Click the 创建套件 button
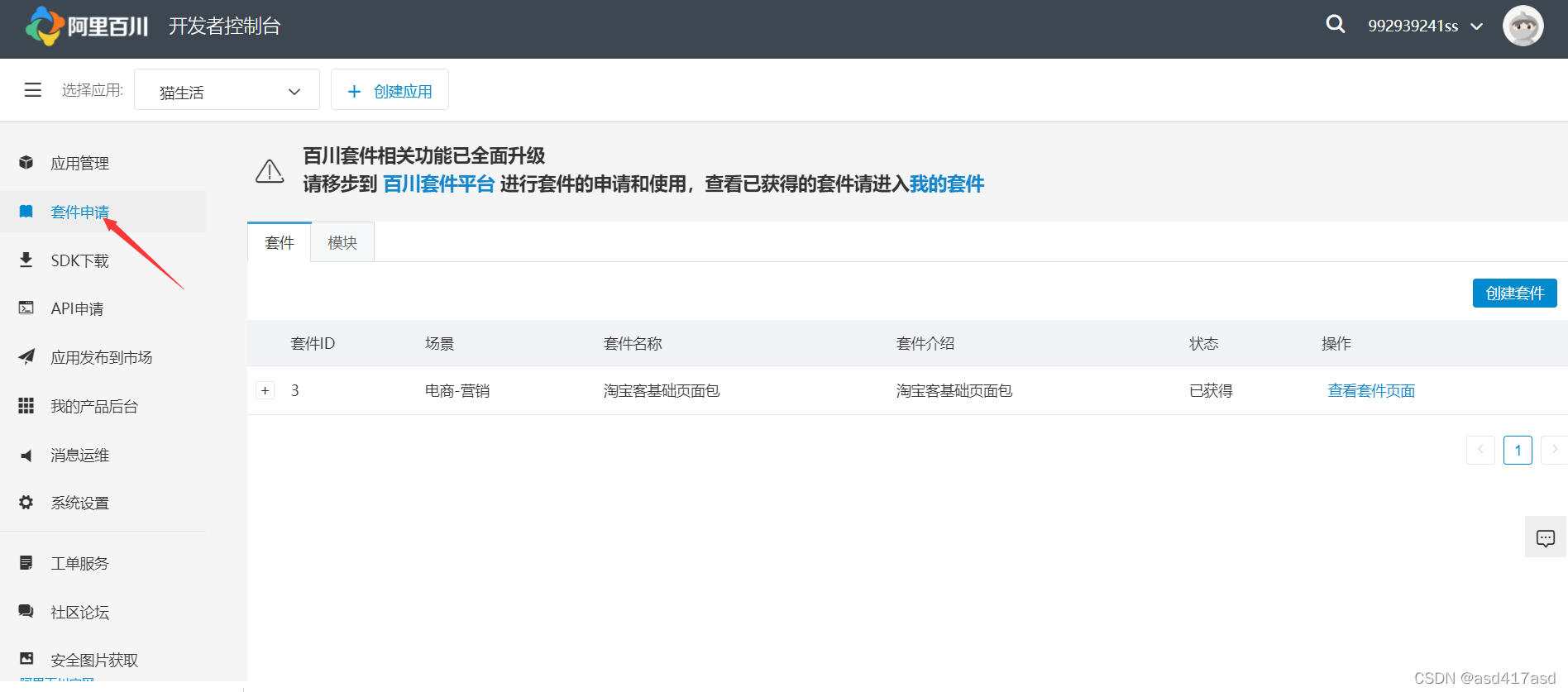Screen dimensions: 1568x692 click(1515, 293)
